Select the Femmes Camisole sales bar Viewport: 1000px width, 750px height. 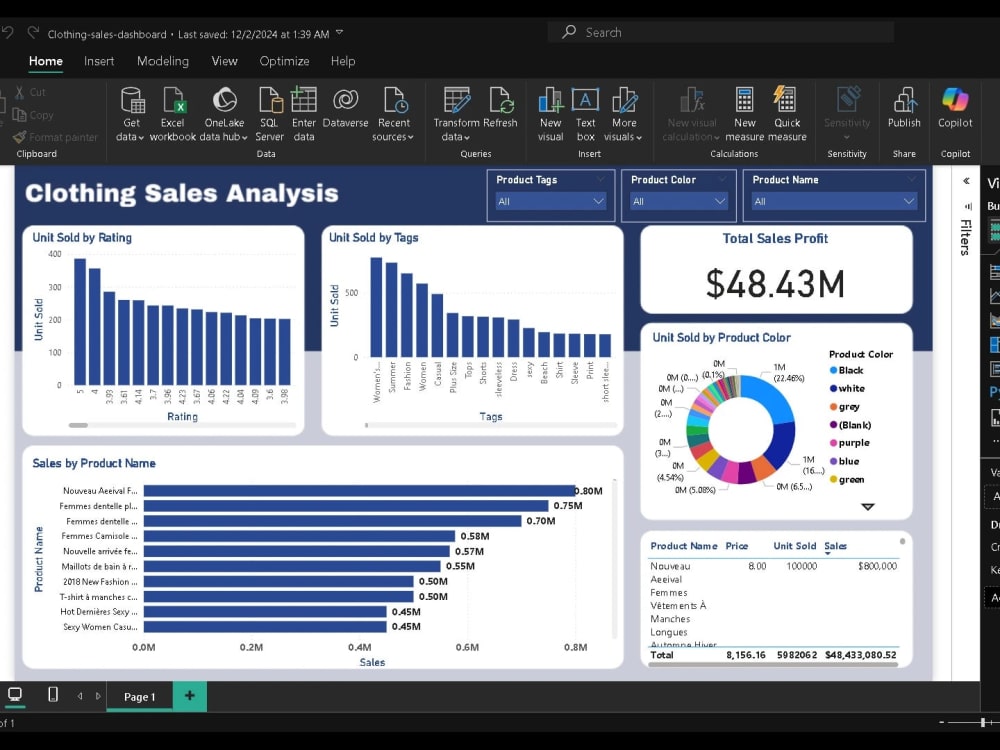[x=299, y=536]
